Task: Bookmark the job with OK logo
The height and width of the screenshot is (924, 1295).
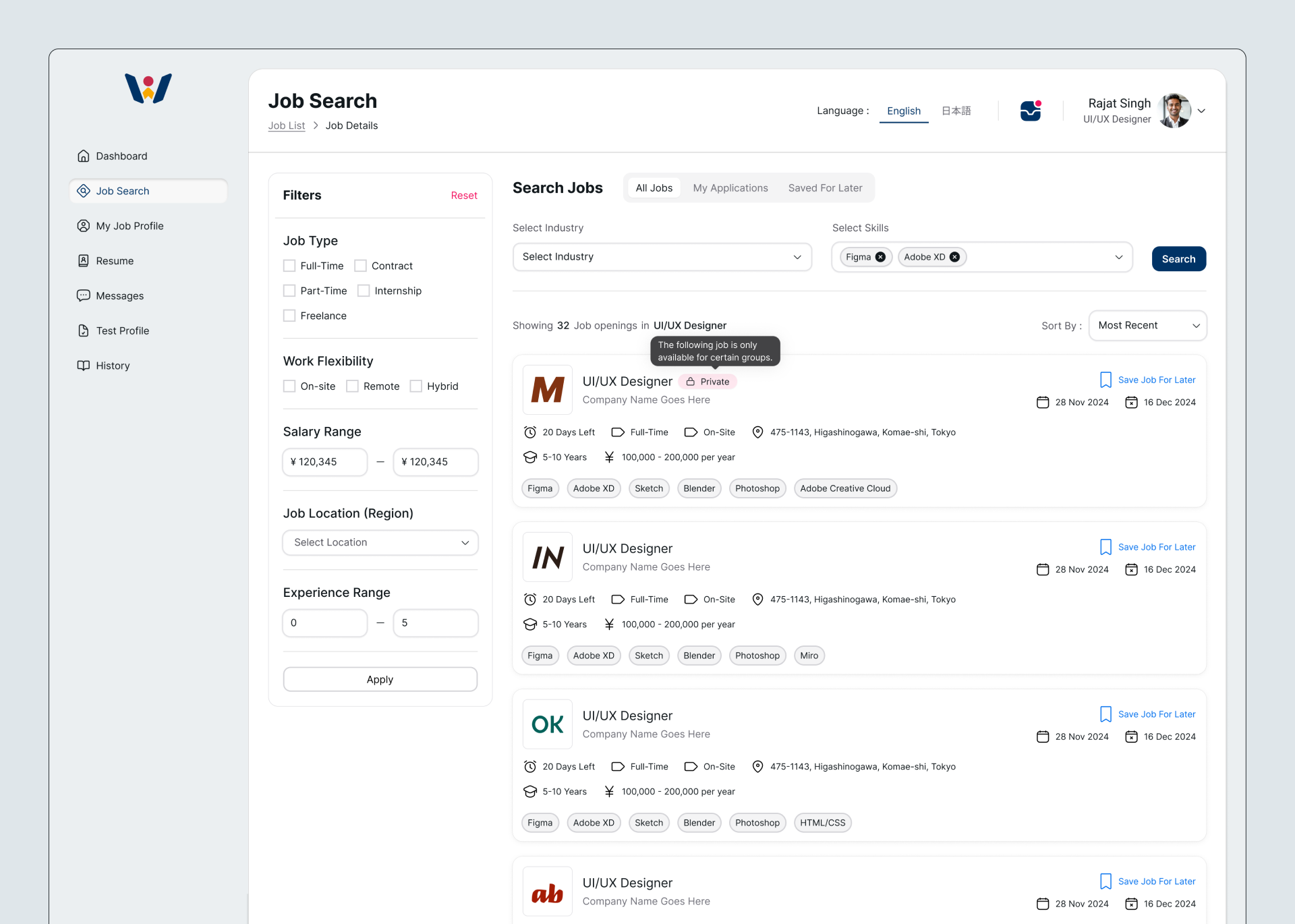Action: 1105,714
